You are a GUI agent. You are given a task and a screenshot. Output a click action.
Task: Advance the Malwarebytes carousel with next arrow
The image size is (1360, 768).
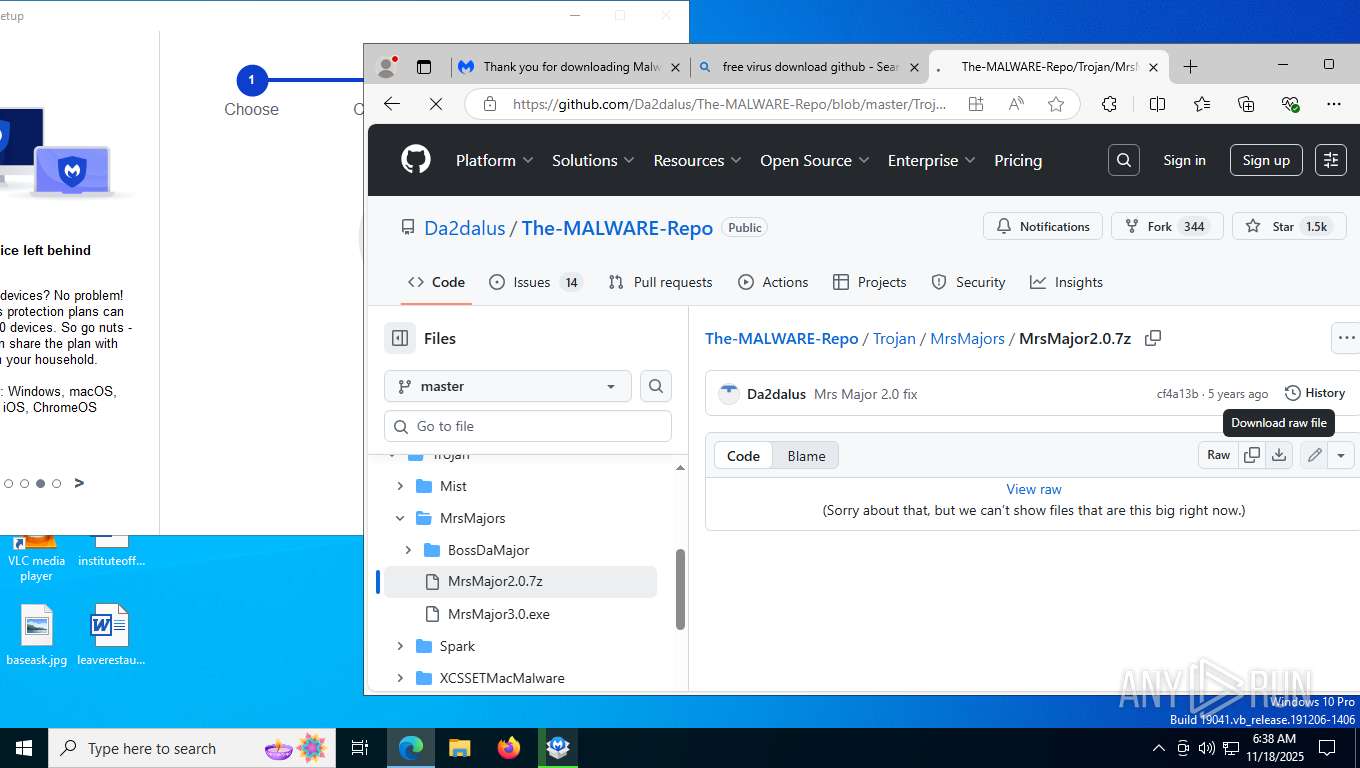[79, 483]
